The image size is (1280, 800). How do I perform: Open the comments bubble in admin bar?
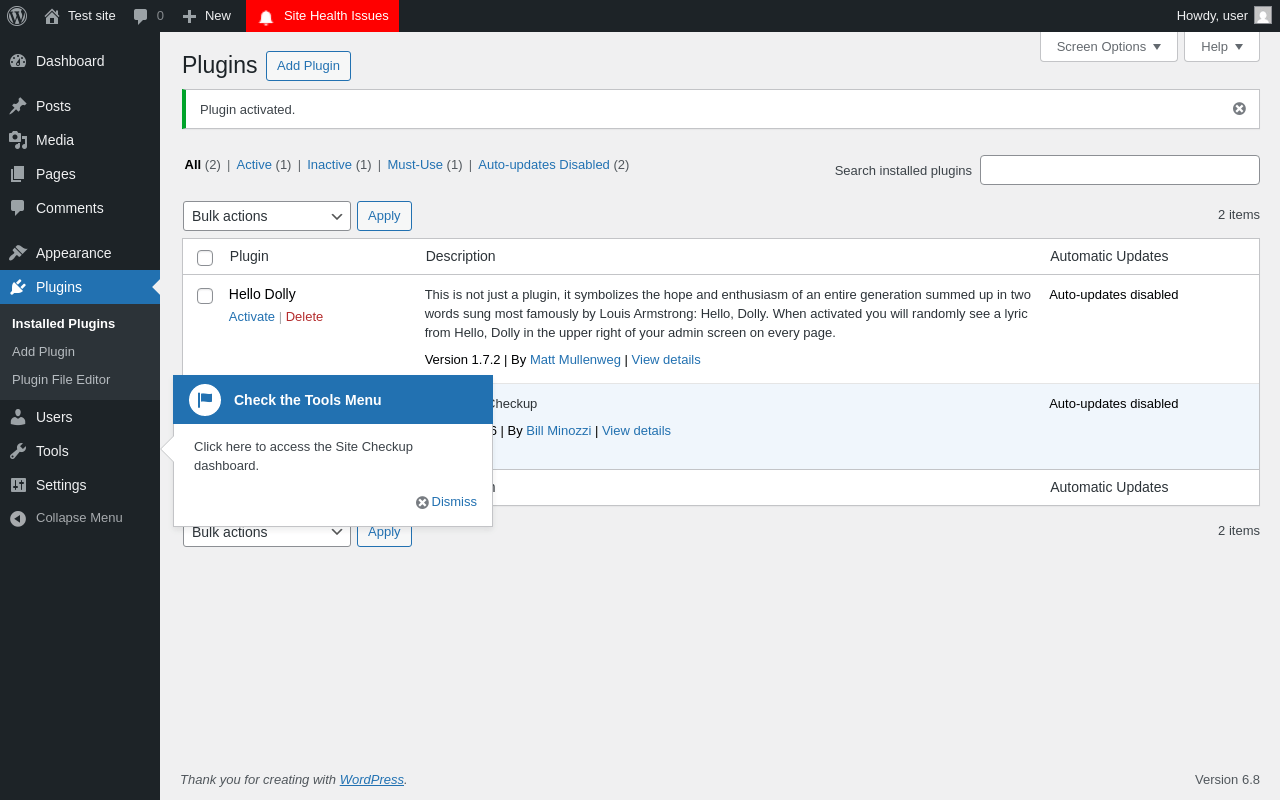[141, 16]
